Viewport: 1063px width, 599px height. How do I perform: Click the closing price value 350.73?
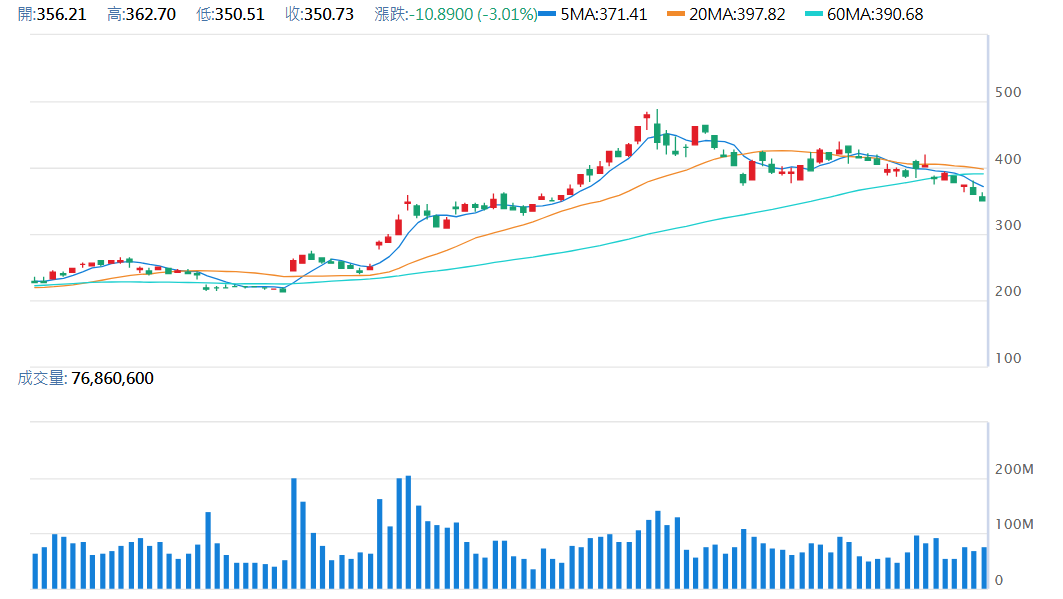coord(329,14)
